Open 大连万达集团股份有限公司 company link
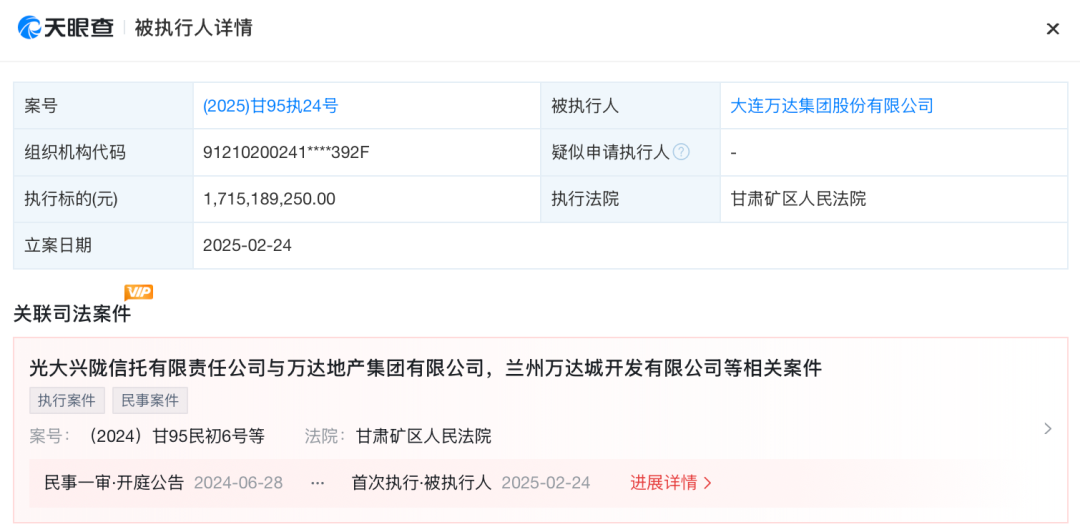Viewport: 1080px width, 532px height. [832, 105]
